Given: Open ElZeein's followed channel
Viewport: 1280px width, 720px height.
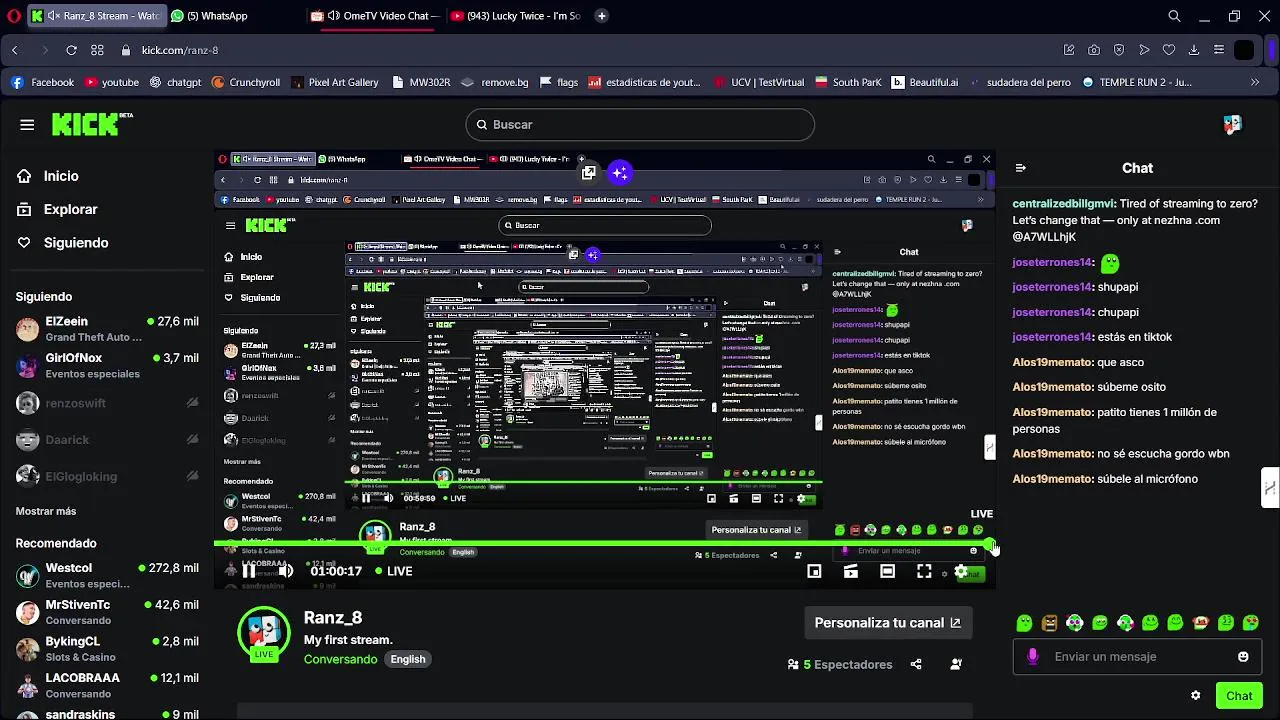Looking at the screenshot, I should coord(107,329).
